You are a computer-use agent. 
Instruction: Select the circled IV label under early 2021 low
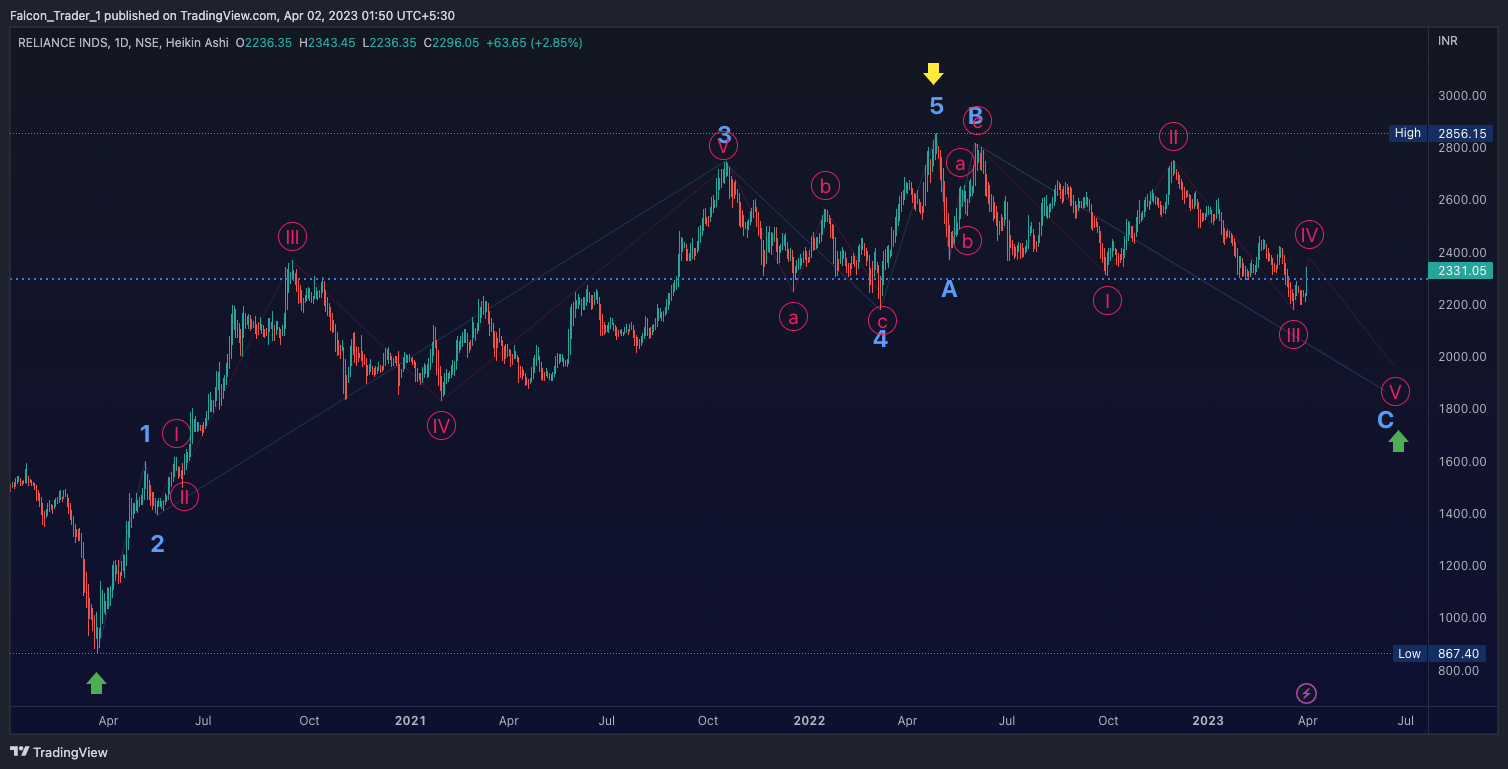[x=441, y=426]
